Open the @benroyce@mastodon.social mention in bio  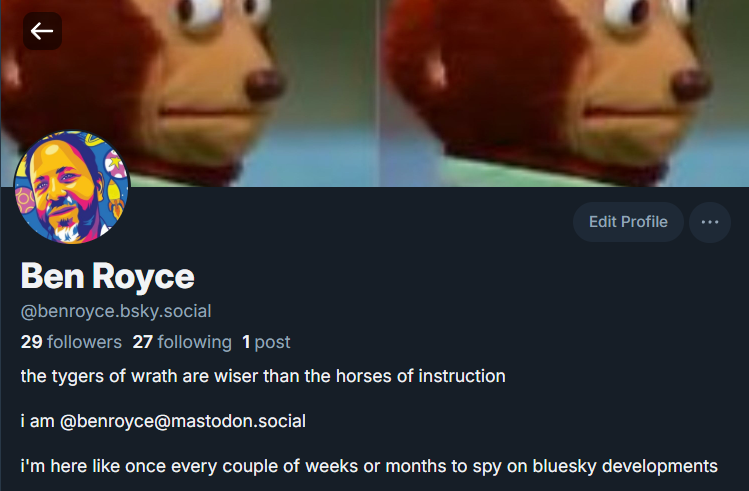tap(183, 421)
